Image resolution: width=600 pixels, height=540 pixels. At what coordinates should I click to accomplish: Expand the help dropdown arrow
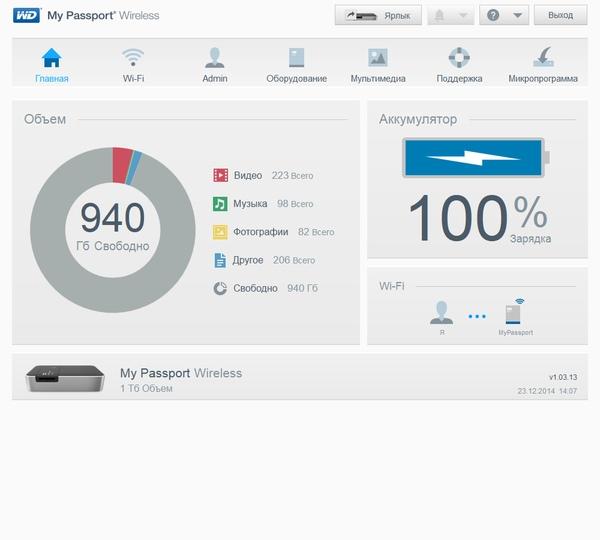tap(517, 16)
